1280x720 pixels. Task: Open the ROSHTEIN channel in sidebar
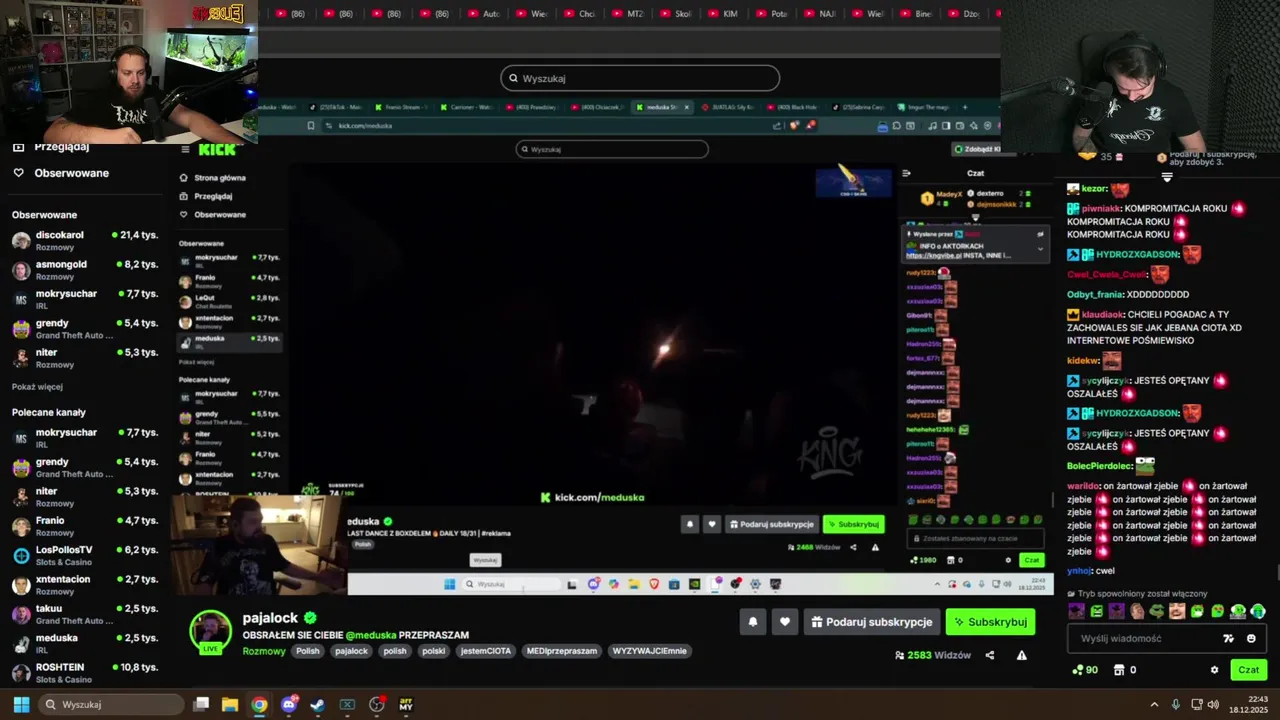[85, 672]
